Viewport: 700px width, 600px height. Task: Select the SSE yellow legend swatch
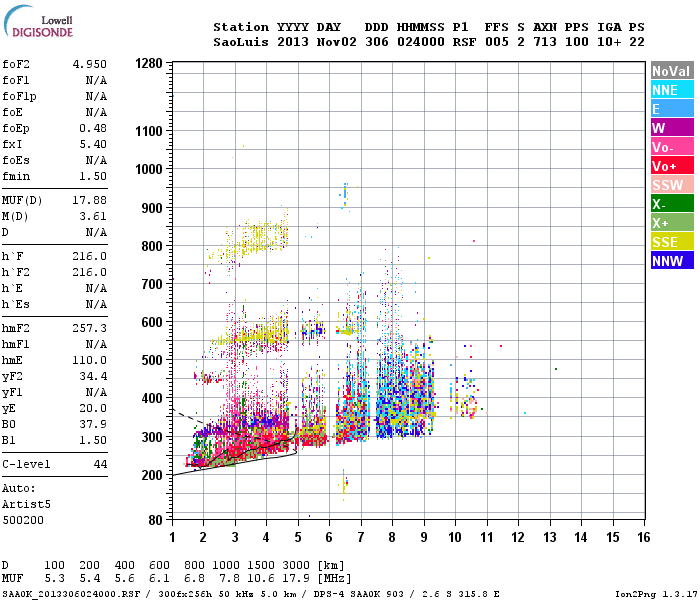coord(672,242)
